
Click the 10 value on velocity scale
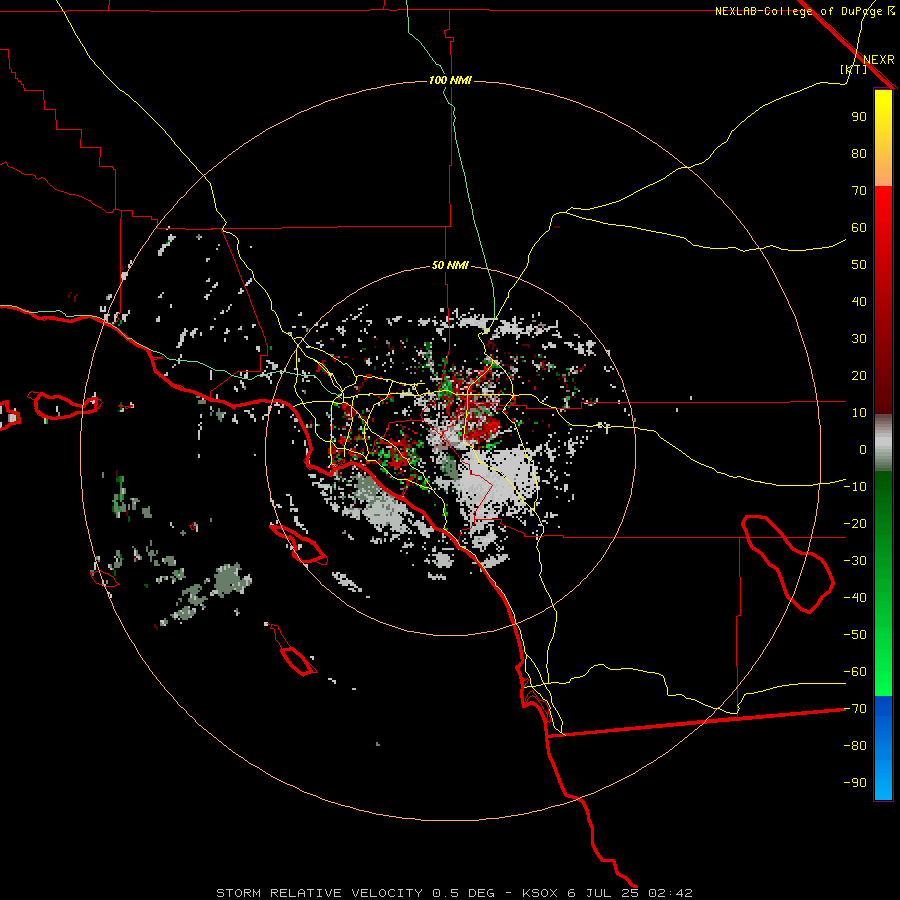(859, 413)
